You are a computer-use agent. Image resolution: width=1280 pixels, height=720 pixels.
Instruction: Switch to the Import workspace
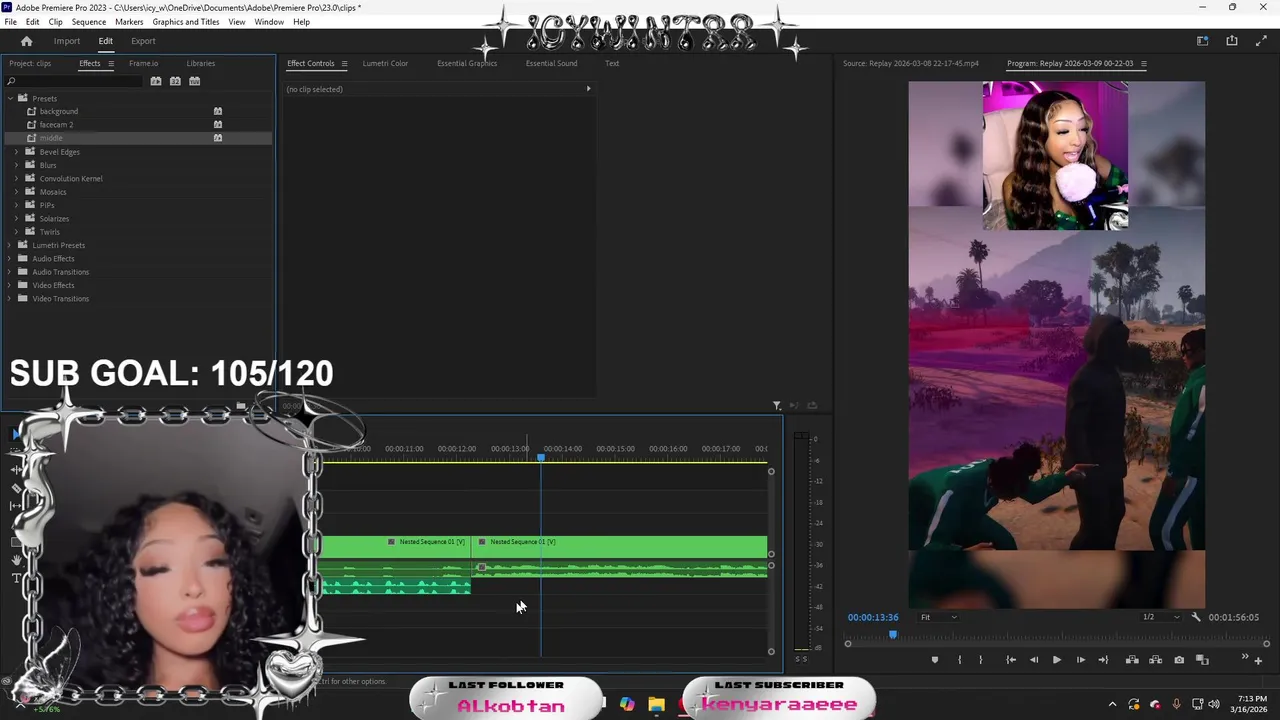(67, 41)
